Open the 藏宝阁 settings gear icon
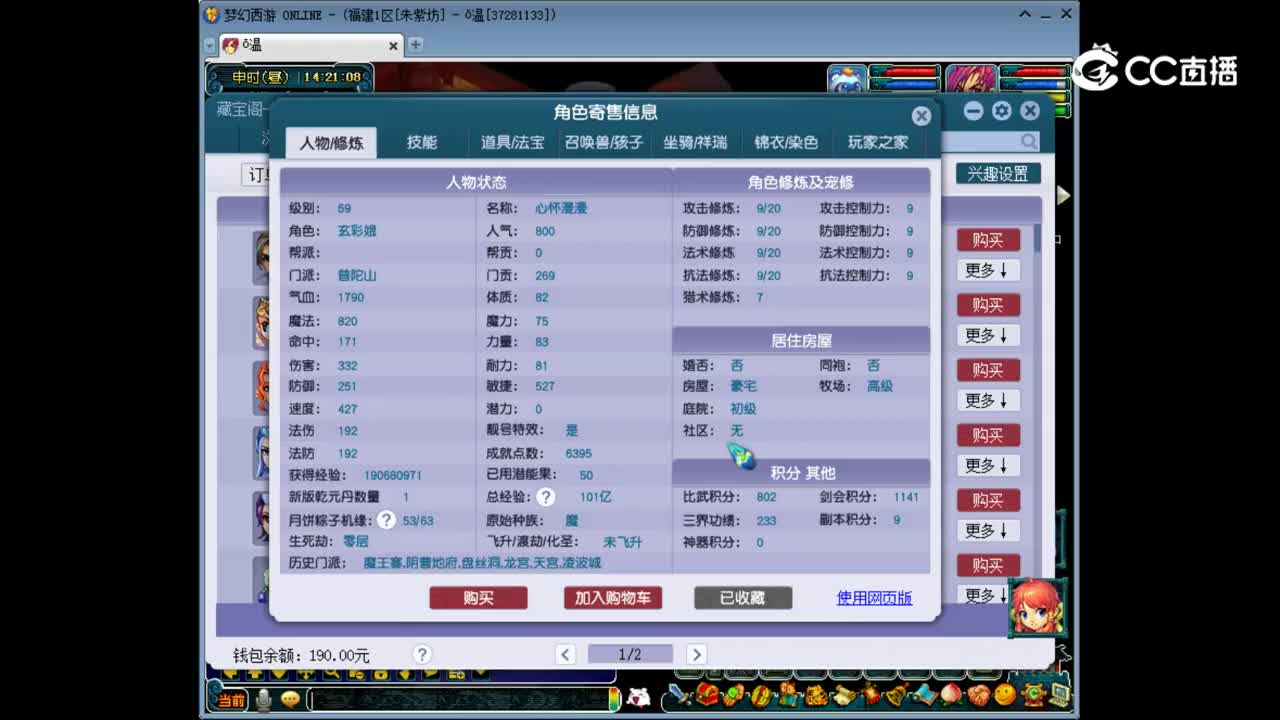Screen dimensions: 1280x720 click(x=1001, y=111)
